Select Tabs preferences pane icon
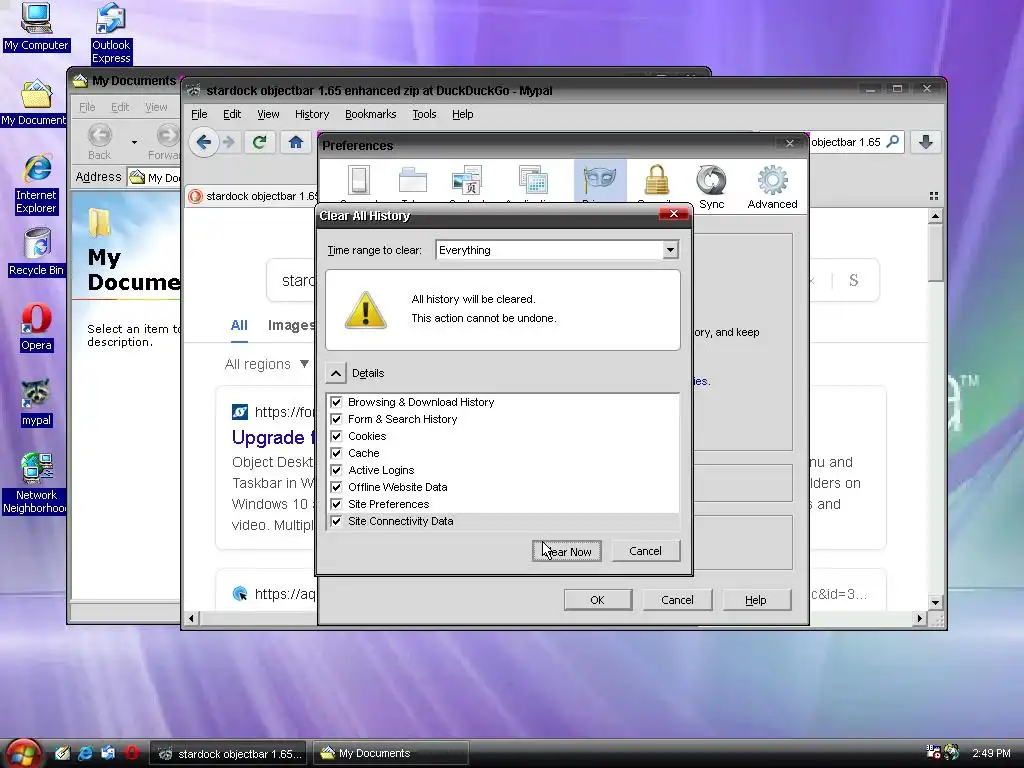 [413, 181]
